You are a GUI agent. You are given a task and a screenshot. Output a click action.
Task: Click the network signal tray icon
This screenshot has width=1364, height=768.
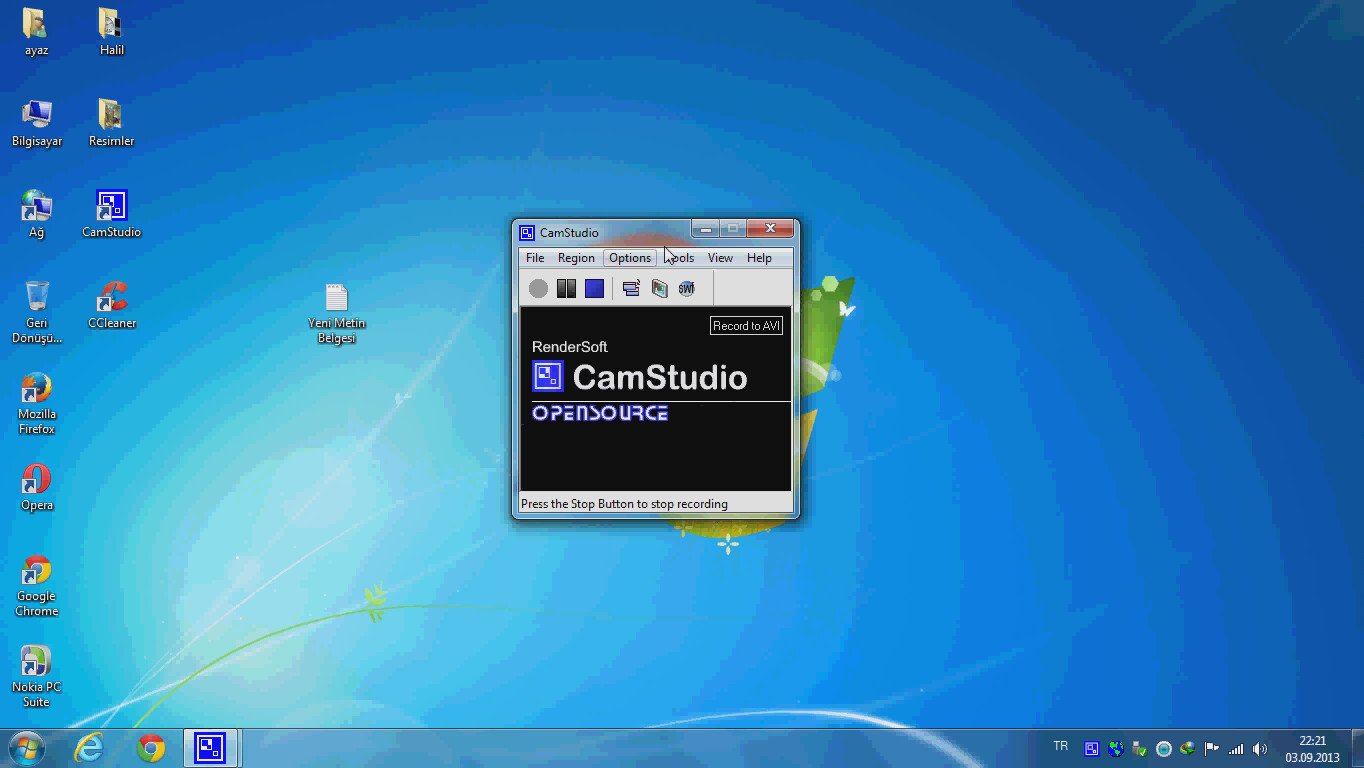(x=1236, y=748)
